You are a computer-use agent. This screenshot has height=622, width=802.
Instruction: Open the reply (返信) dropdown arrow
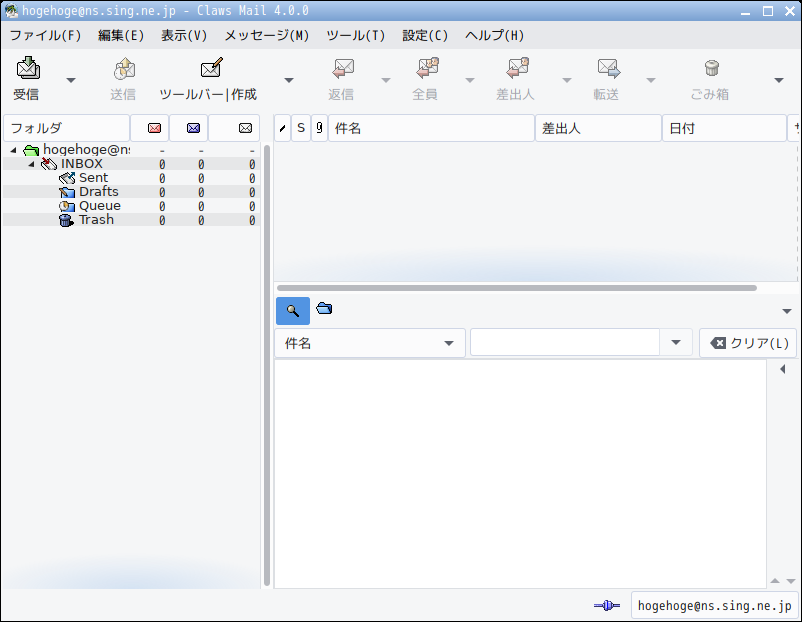tap(386, 80)
